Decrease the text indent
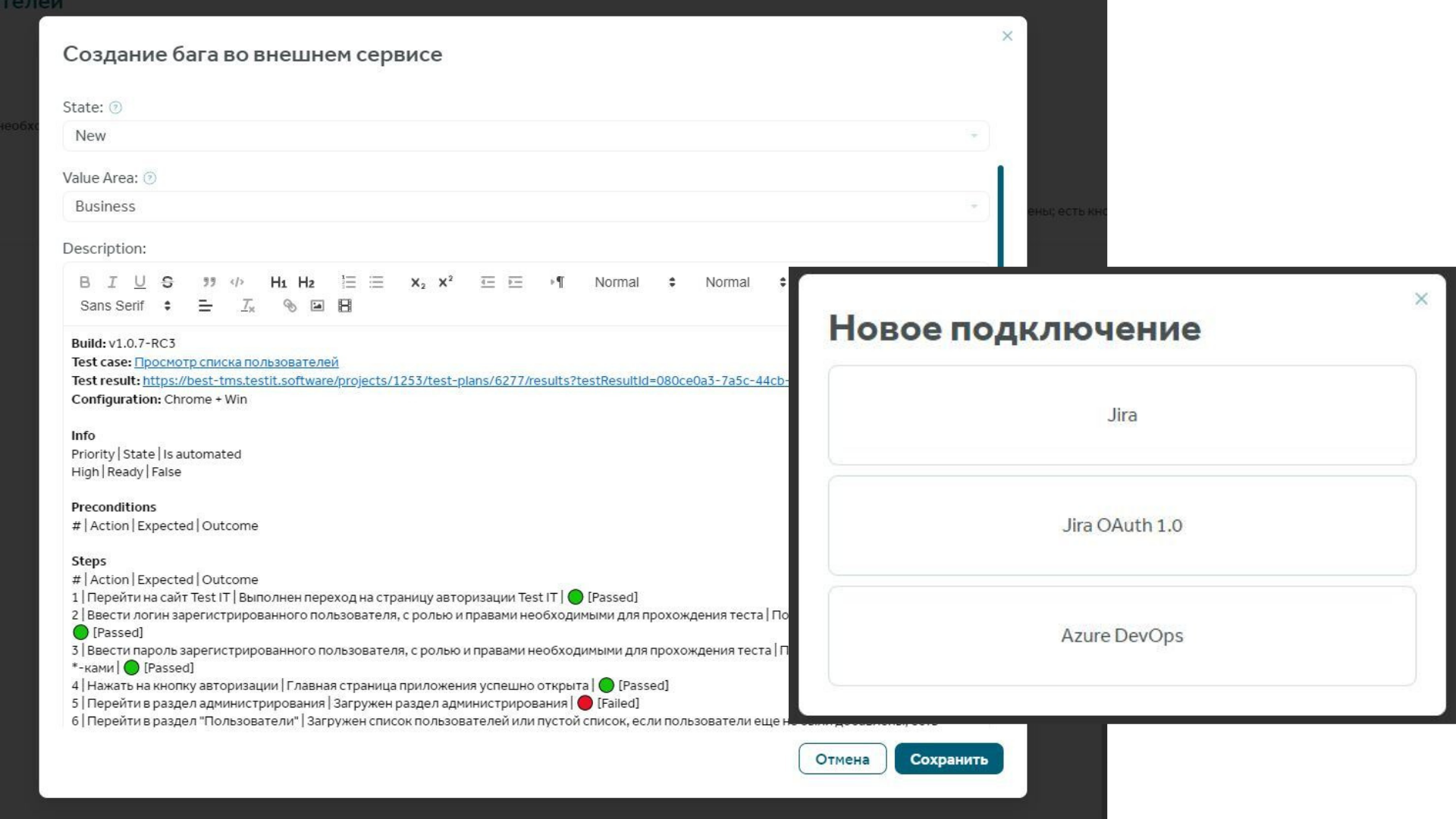 (488, 282)
